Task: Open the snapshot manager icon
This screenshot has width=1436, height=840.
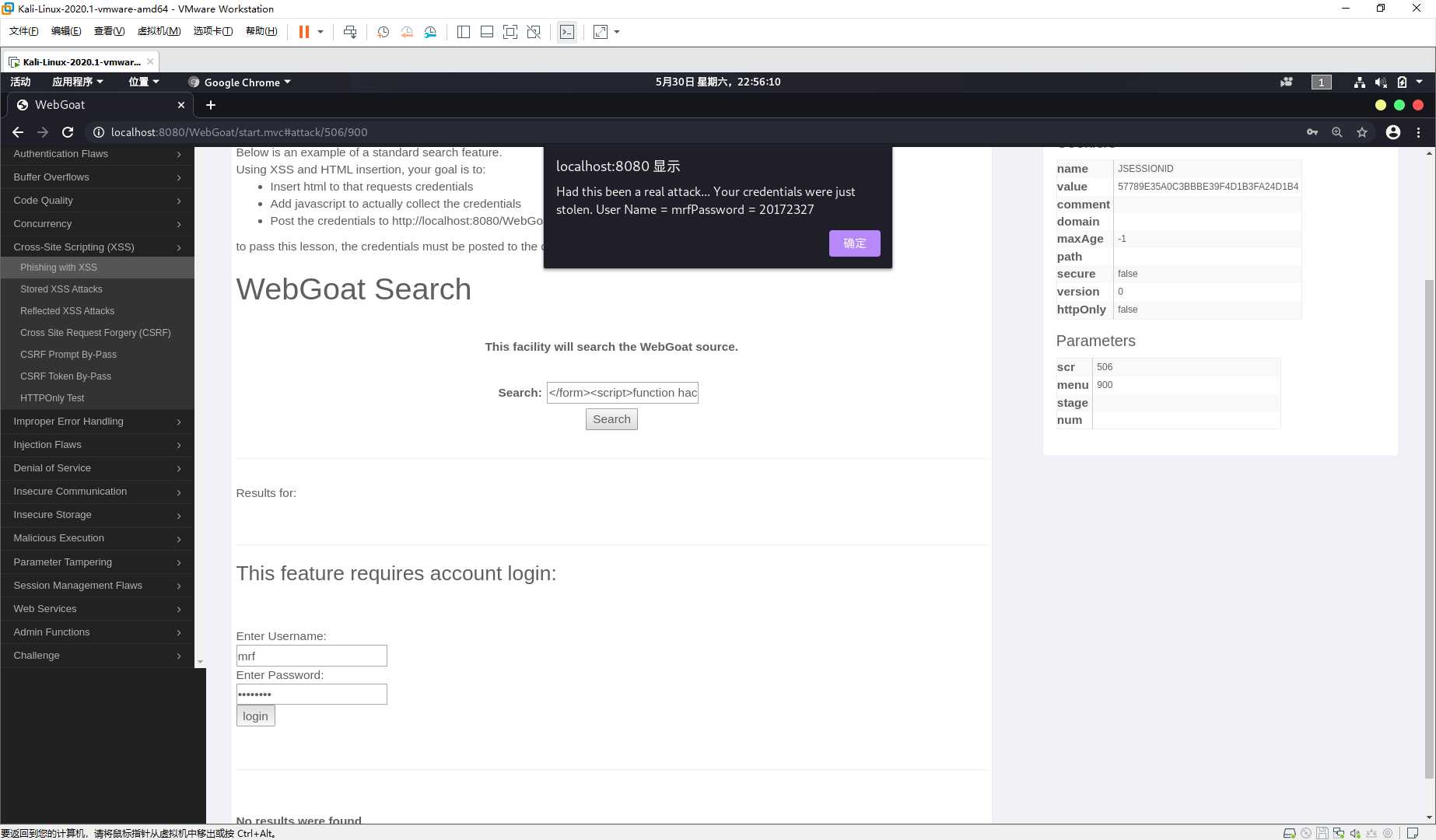Action: (x=430, y=32)
